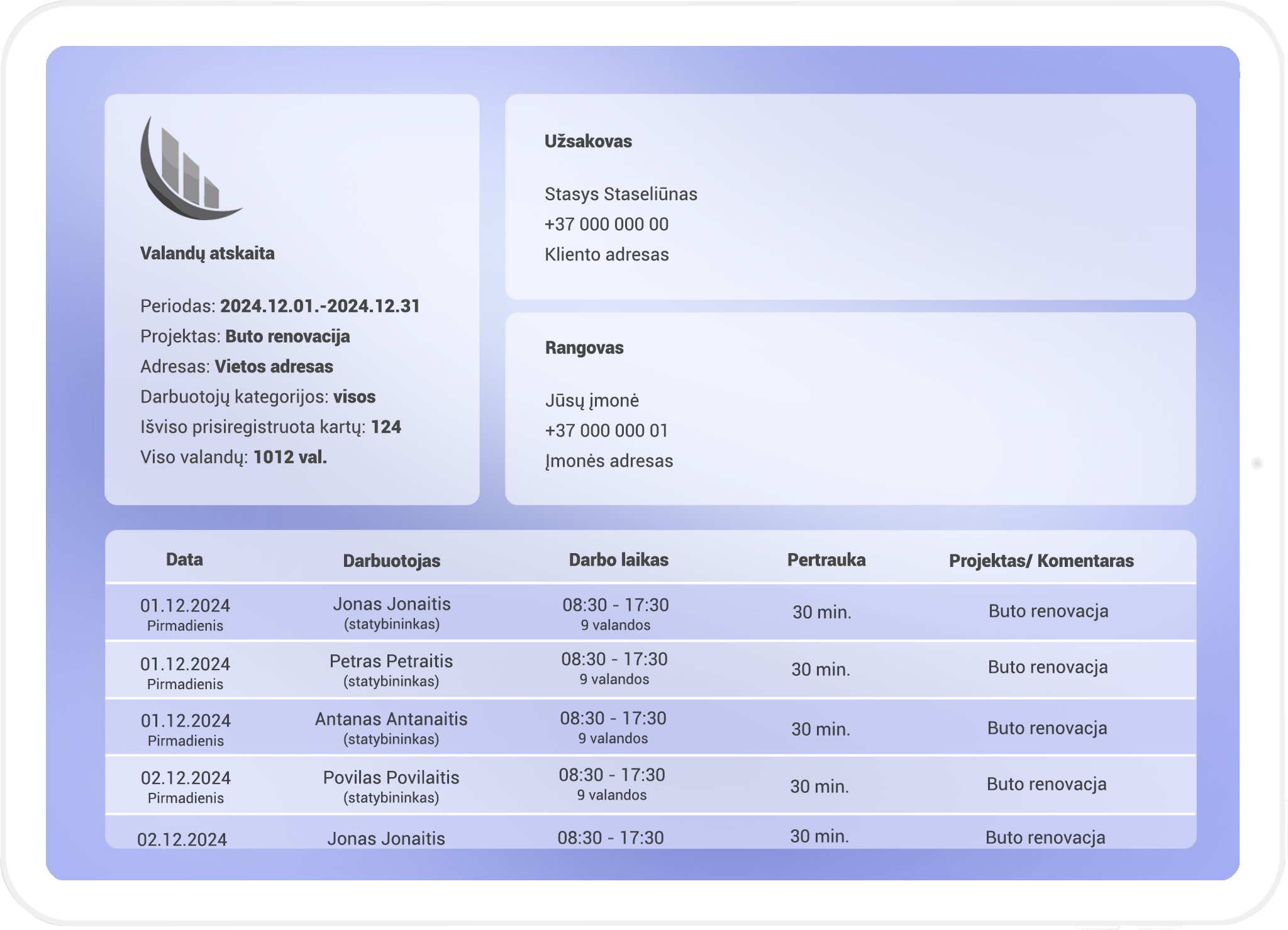
Task: Select the Projektas/ Komentaras column header
Action: point(1041,561)
